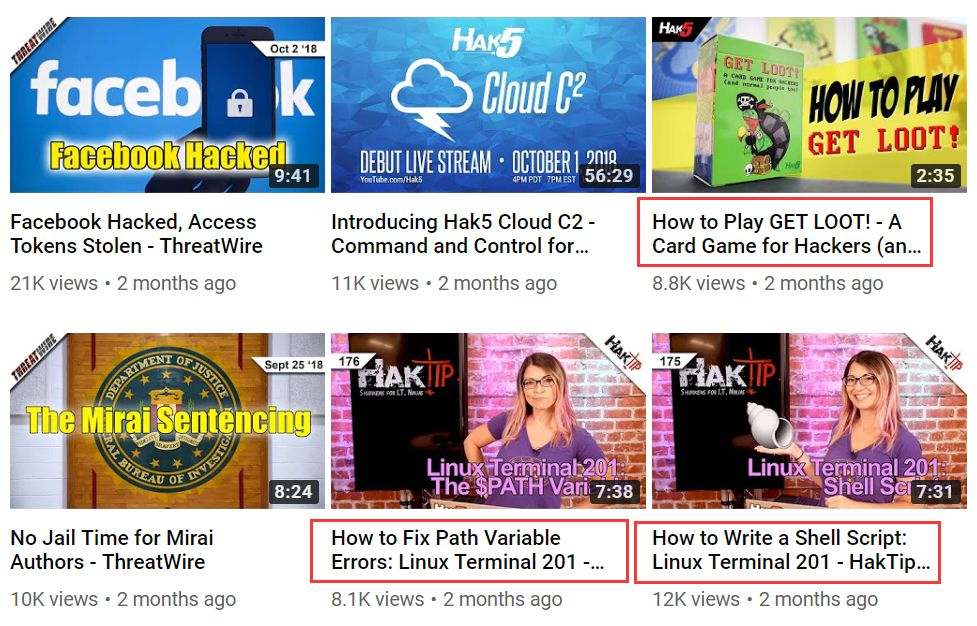The width and height of the screenshot is (977, 626).
Task: Open the Linux Terminal 201 Shell Script thumbnail
Action: click(x=809, y=421)
